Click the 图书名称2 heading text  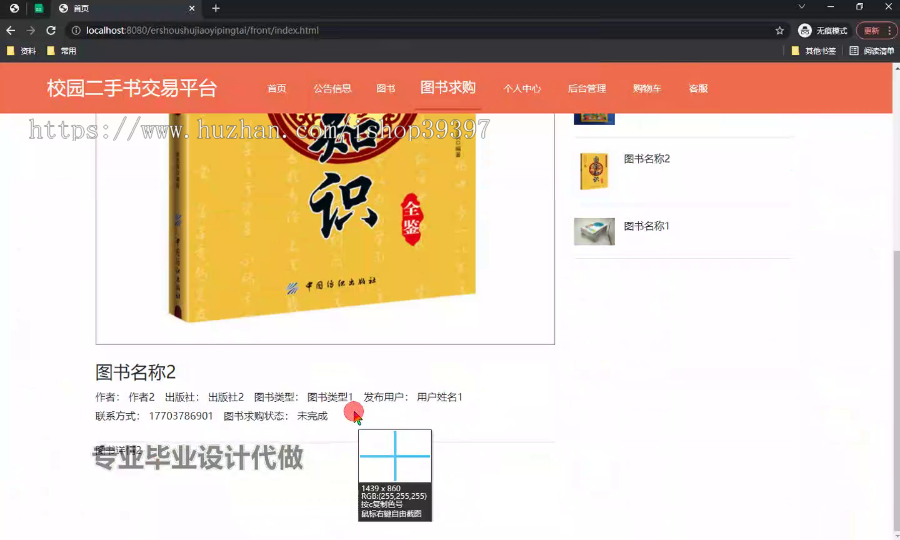[135, 372]
